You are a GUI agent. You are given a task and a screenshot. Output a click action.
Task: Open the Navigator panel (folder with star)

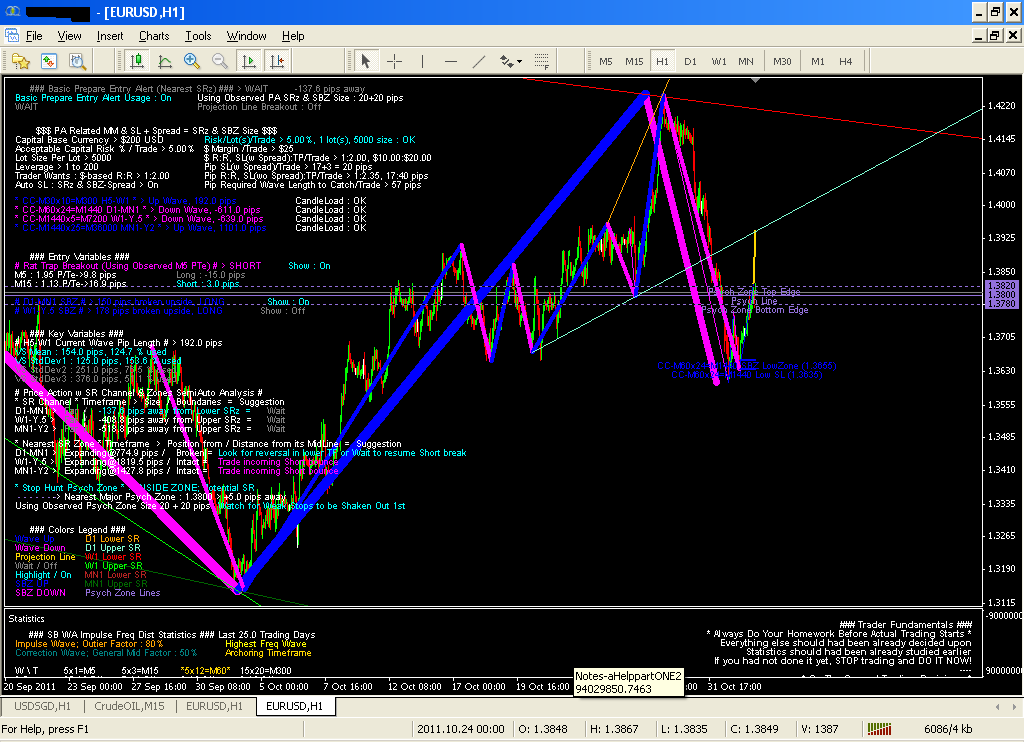pos(21,61)
